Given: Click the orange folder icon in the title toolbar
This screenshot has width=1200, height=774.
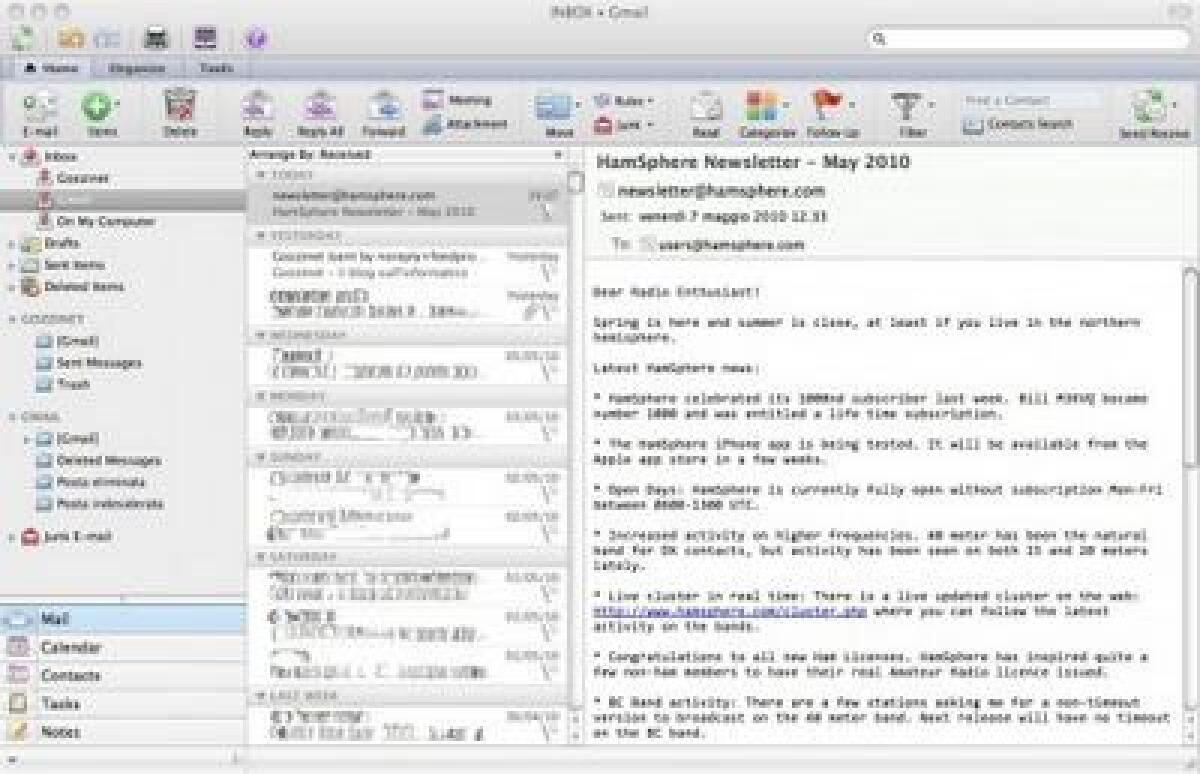Looking at the screenshot, I should click(70, 38).
